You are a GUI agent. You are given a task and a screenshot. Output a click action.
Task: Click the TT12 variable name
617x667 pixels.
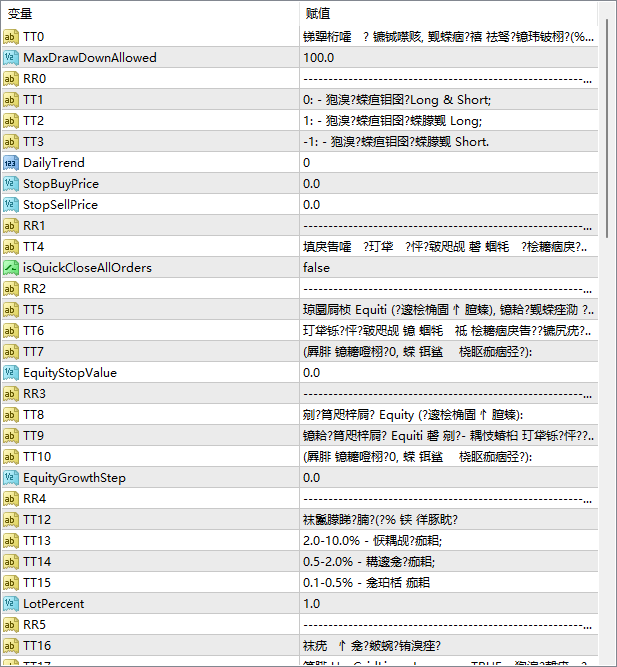37,520
